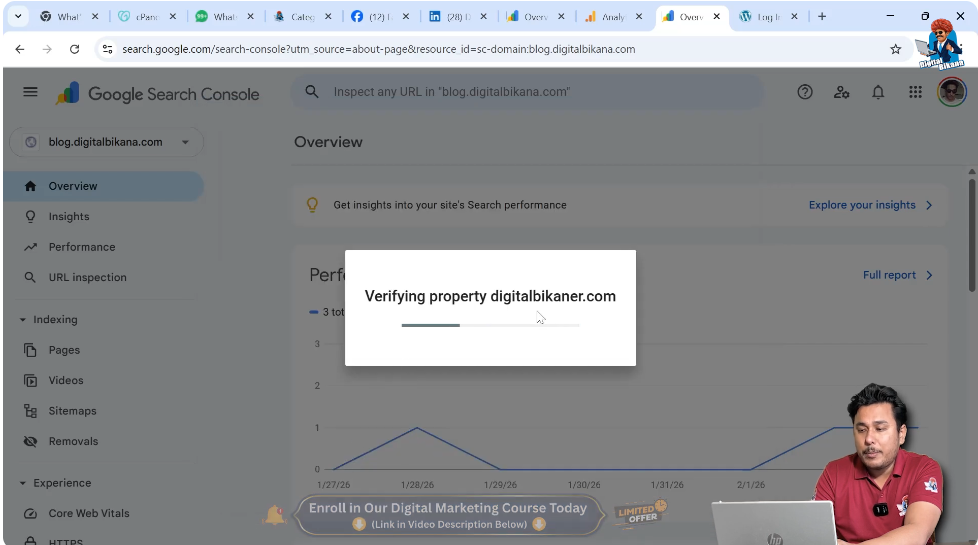Click the Google Search Console logo
This screenshot has width=978, height=545.
[x=157, y=94]
